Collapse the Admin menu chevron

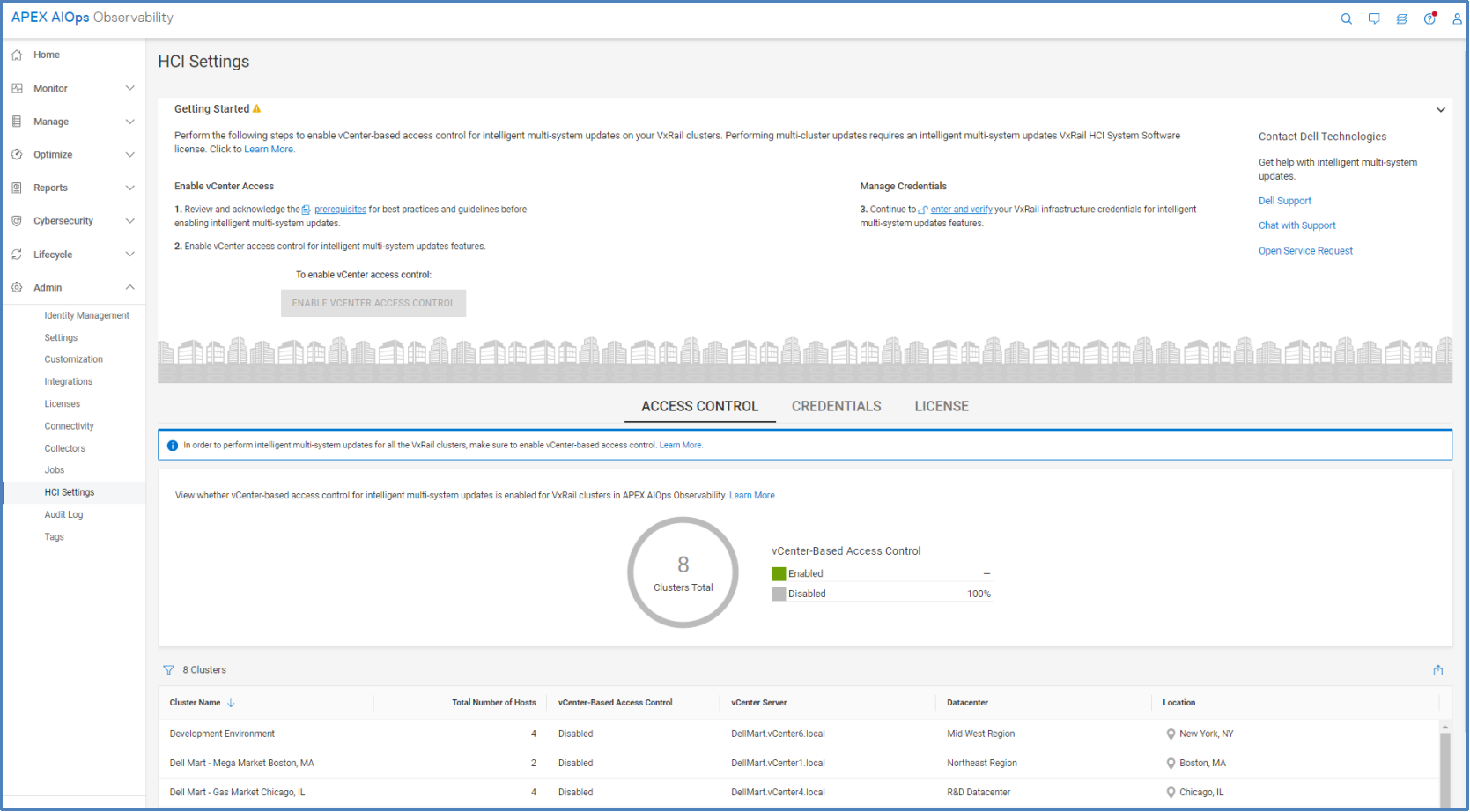(130, 287)
